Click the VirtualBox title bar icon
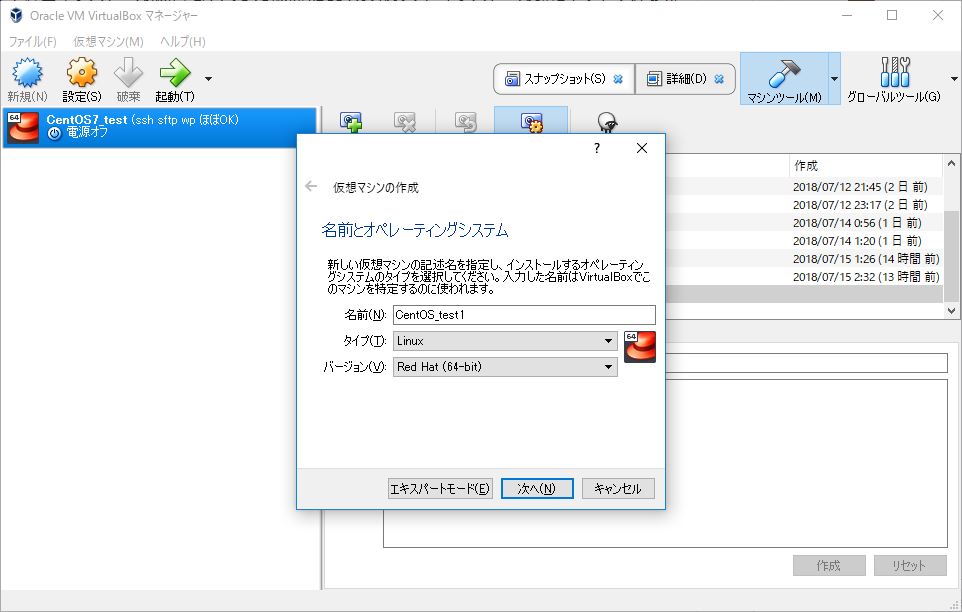 coord(16,15)
